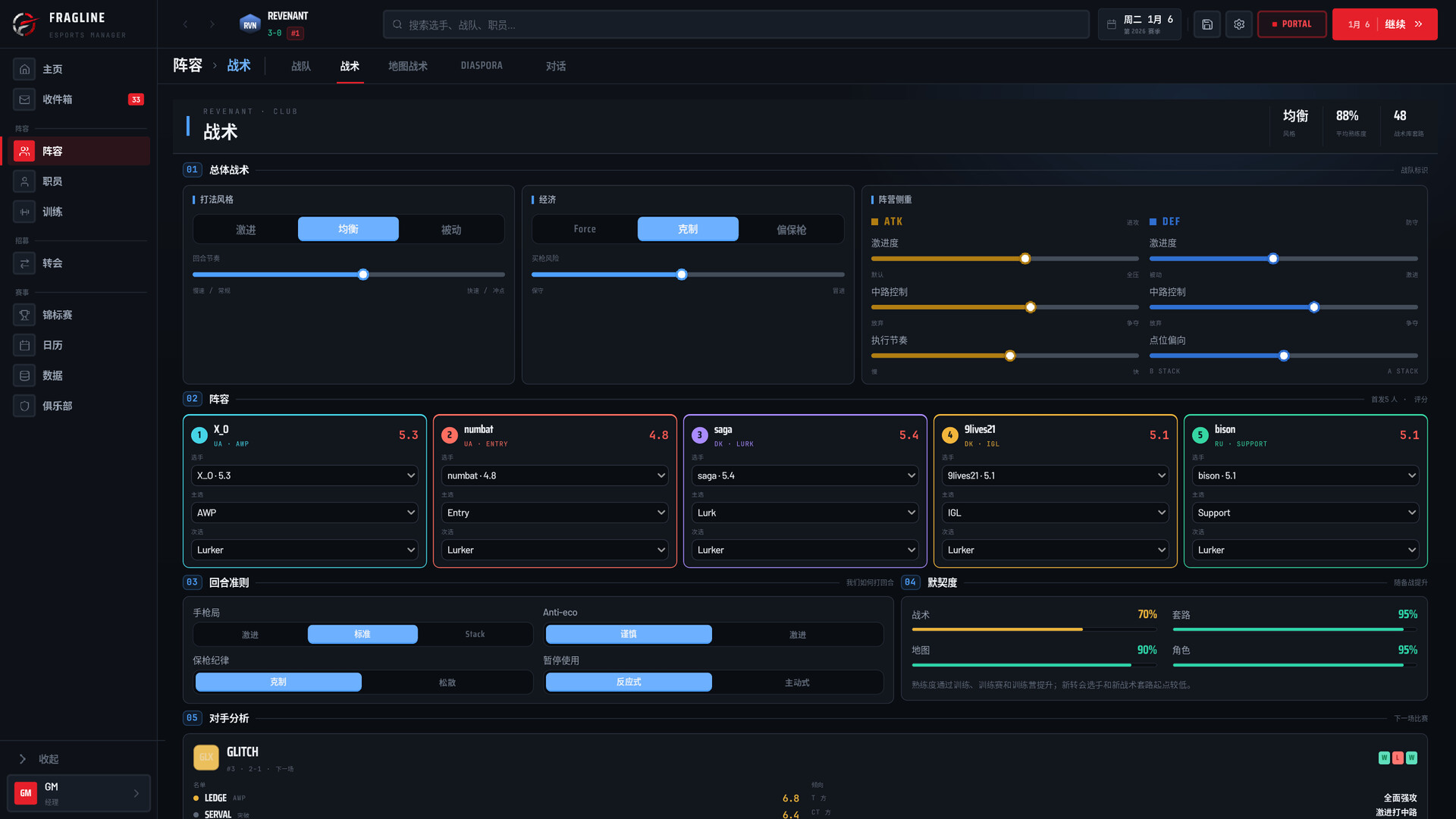The image size is (1456, 819).
Task: Open the 俱乐部 club shield icon
Action: point(24,406)
